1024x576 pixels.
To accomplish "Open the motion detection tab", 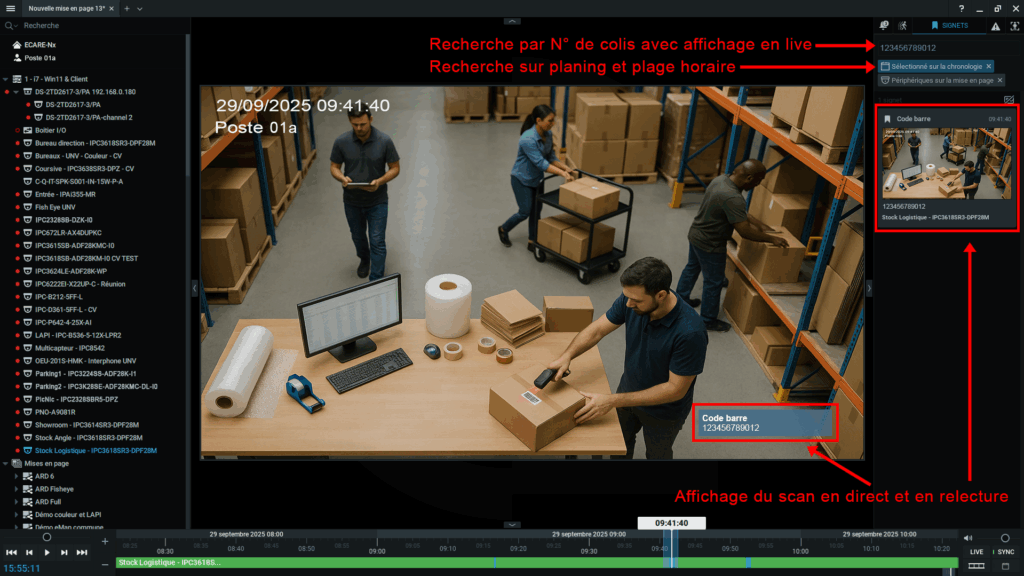I will click(903, 26).
